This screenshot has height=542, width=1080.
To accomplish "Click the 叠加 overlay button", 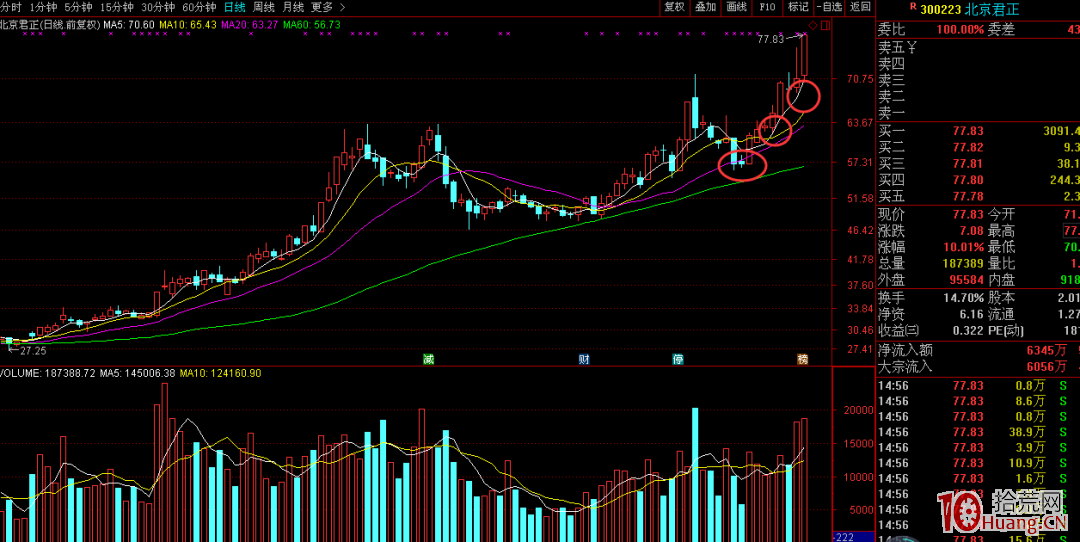I will point(705,7).
